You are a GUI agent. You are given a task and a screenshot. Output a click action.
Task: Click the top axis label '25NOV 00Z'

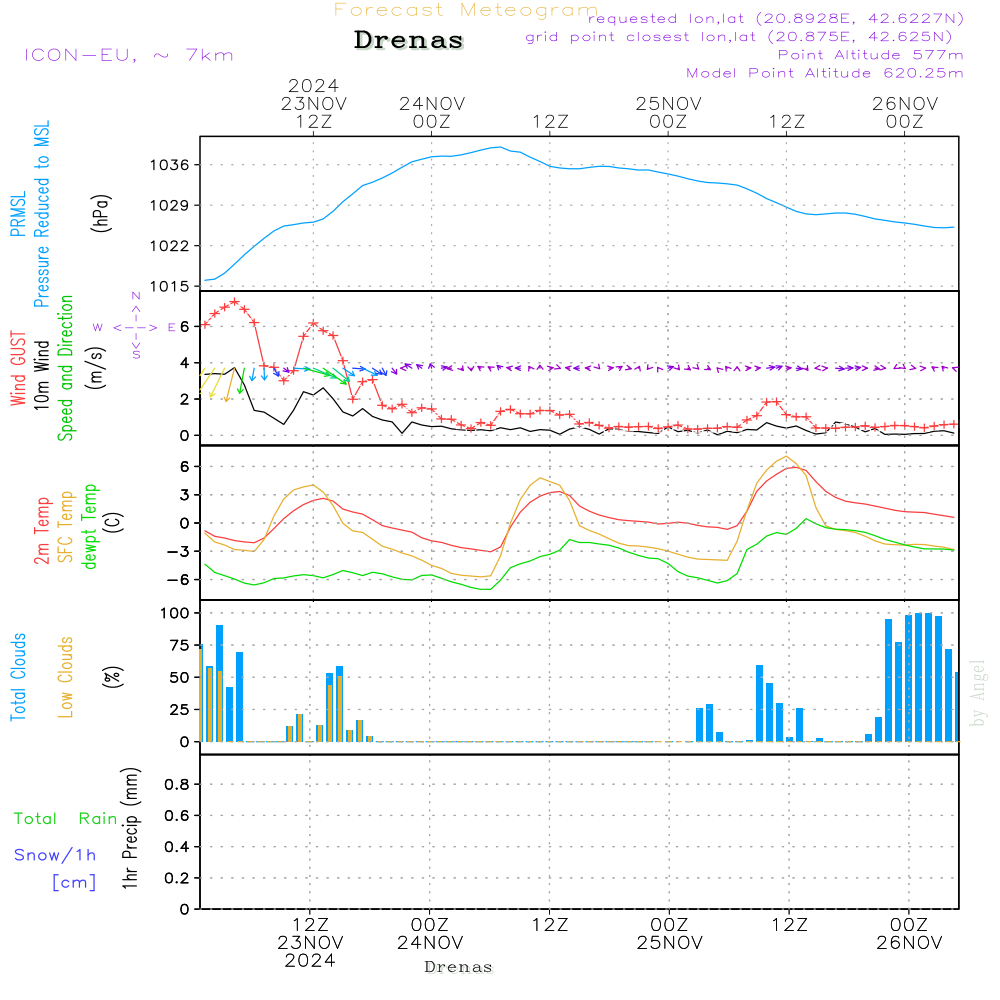coord(668,112)
